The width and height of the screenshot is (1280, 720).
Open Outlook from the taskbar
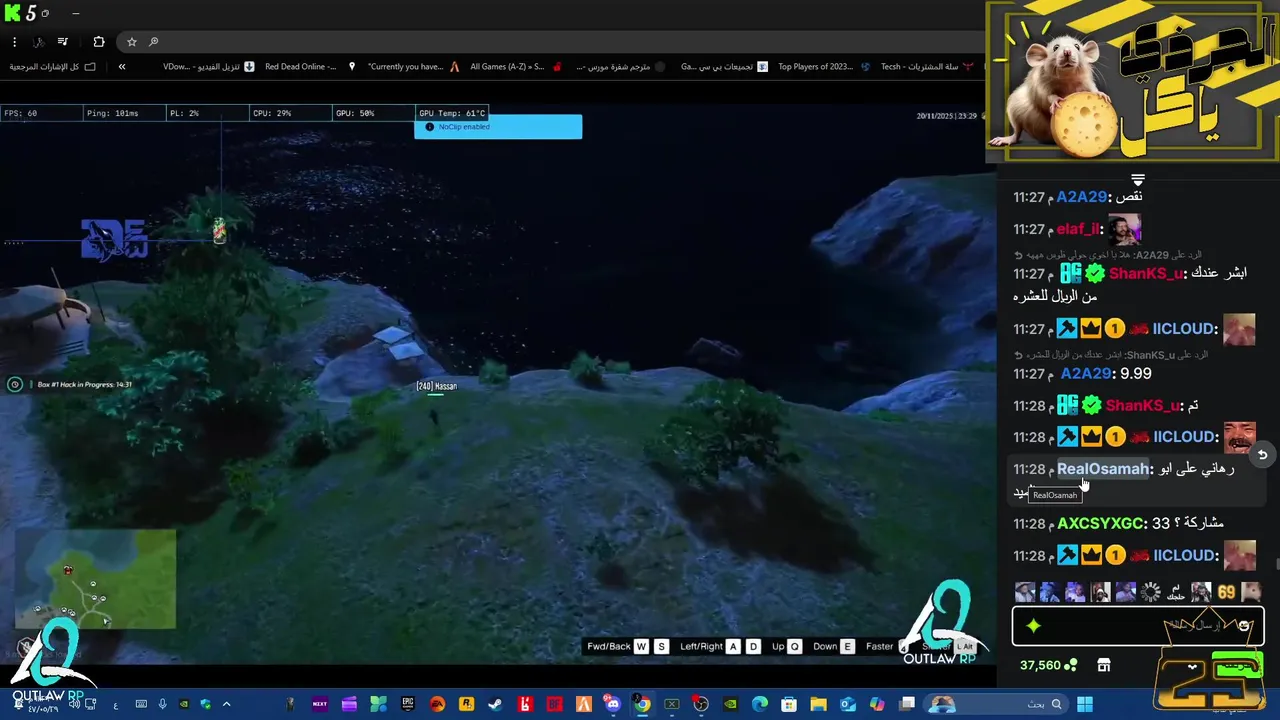[x=848, y=705]
